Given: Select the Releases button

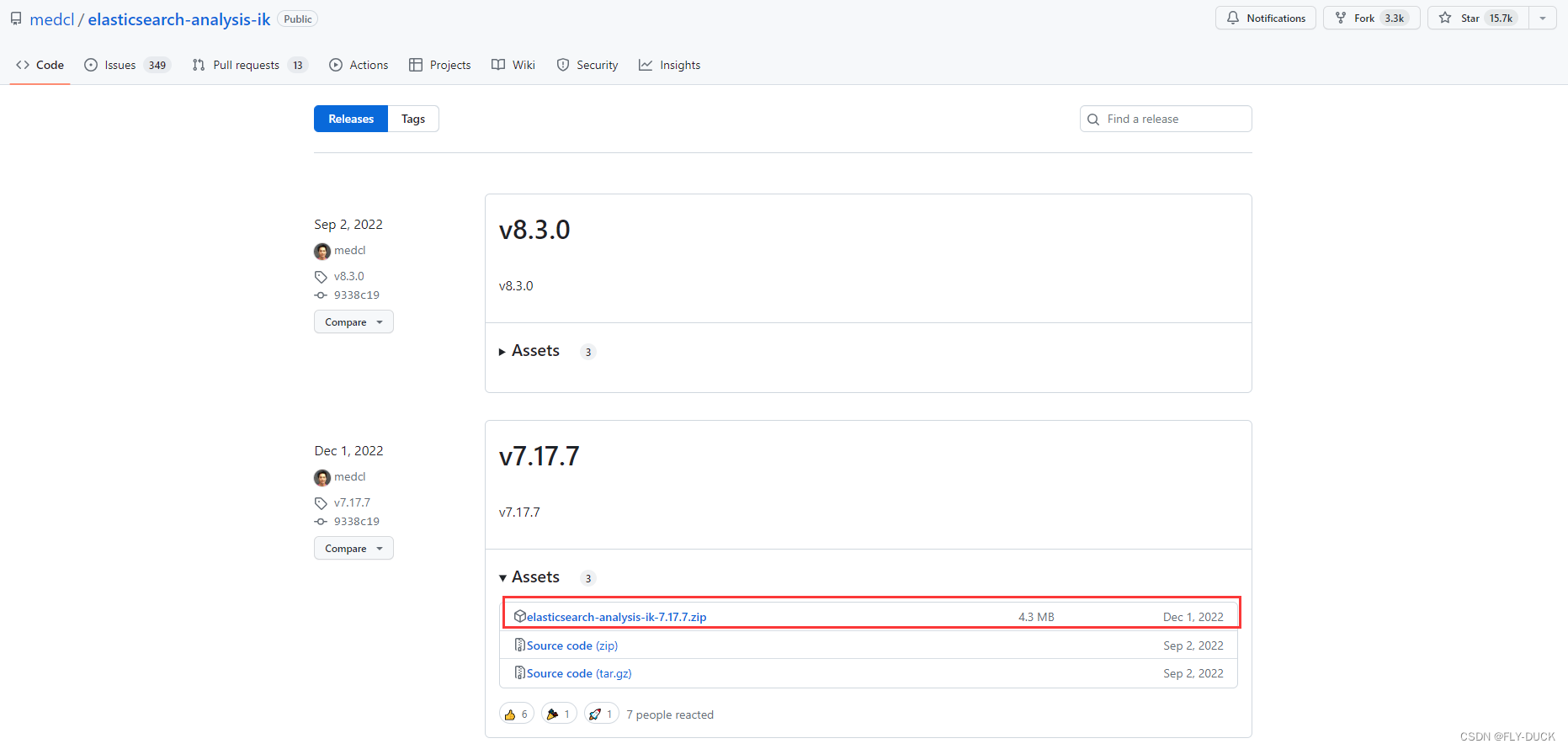Looking at the screenshot, I should pyautogui.click(x=351, y=119).
